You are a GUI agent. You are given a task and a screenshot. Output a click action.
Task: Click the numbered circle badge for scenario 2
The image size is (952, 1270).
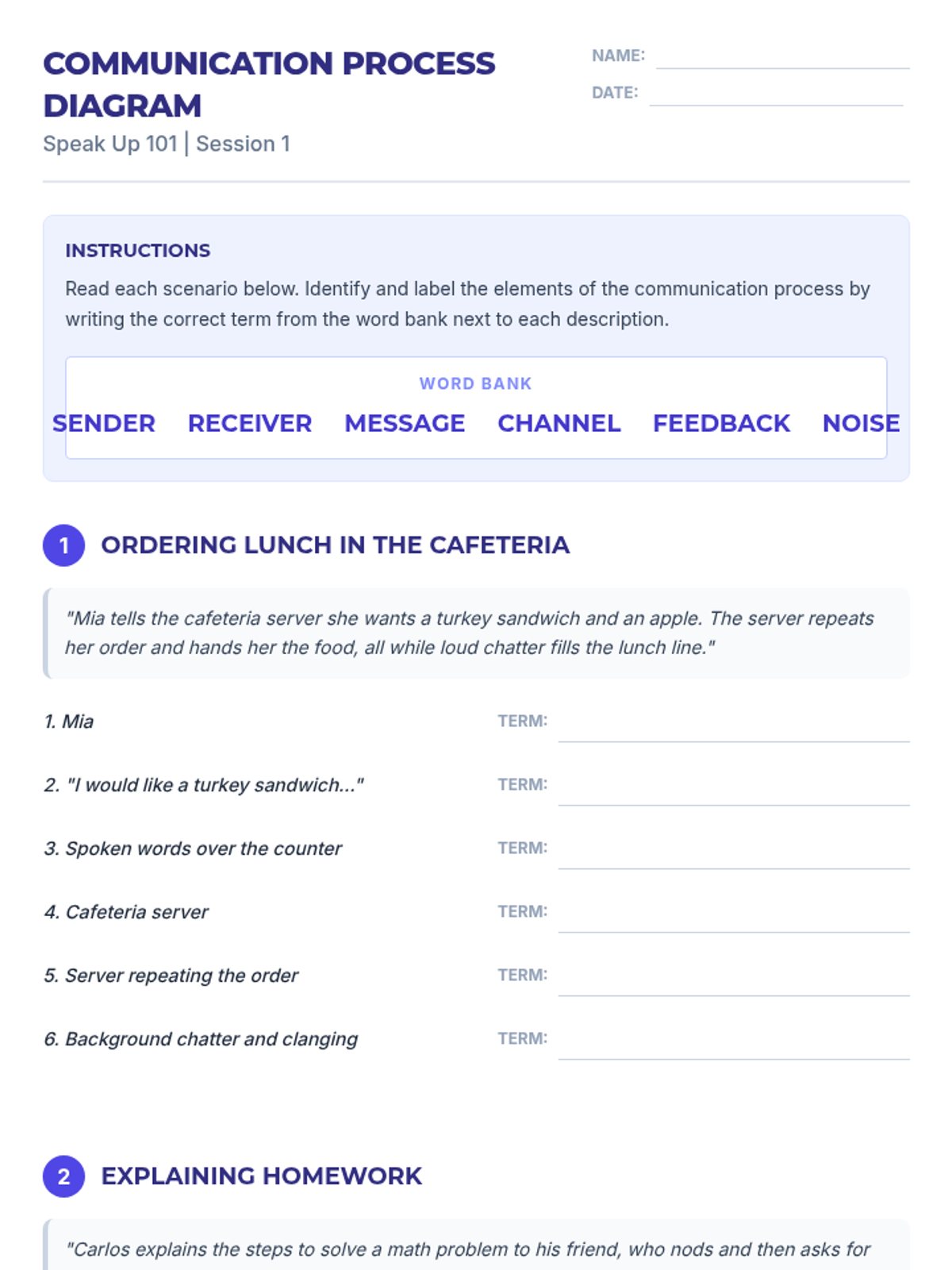63,1176
